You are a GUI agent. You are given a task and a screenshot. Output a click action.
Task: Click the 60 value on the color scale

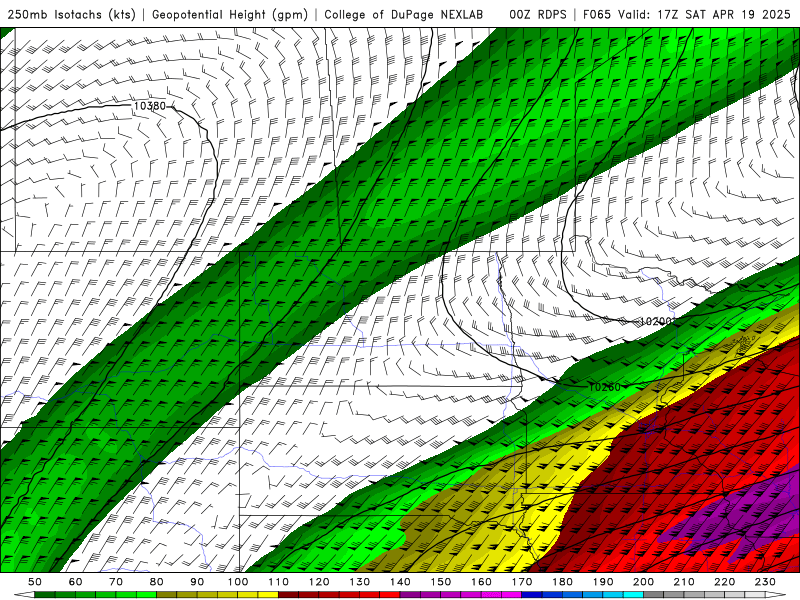(75, 582)
